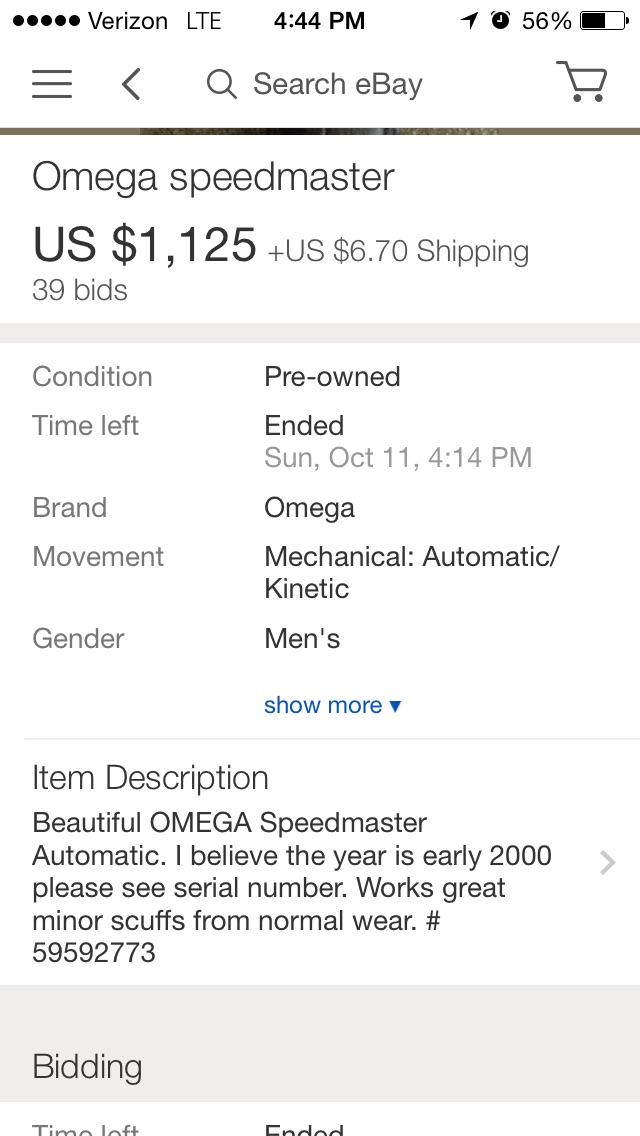Viewport: 640px width, 1136px height.
Task: Tap the US $1,125 price
Action: tap(145, 244)
